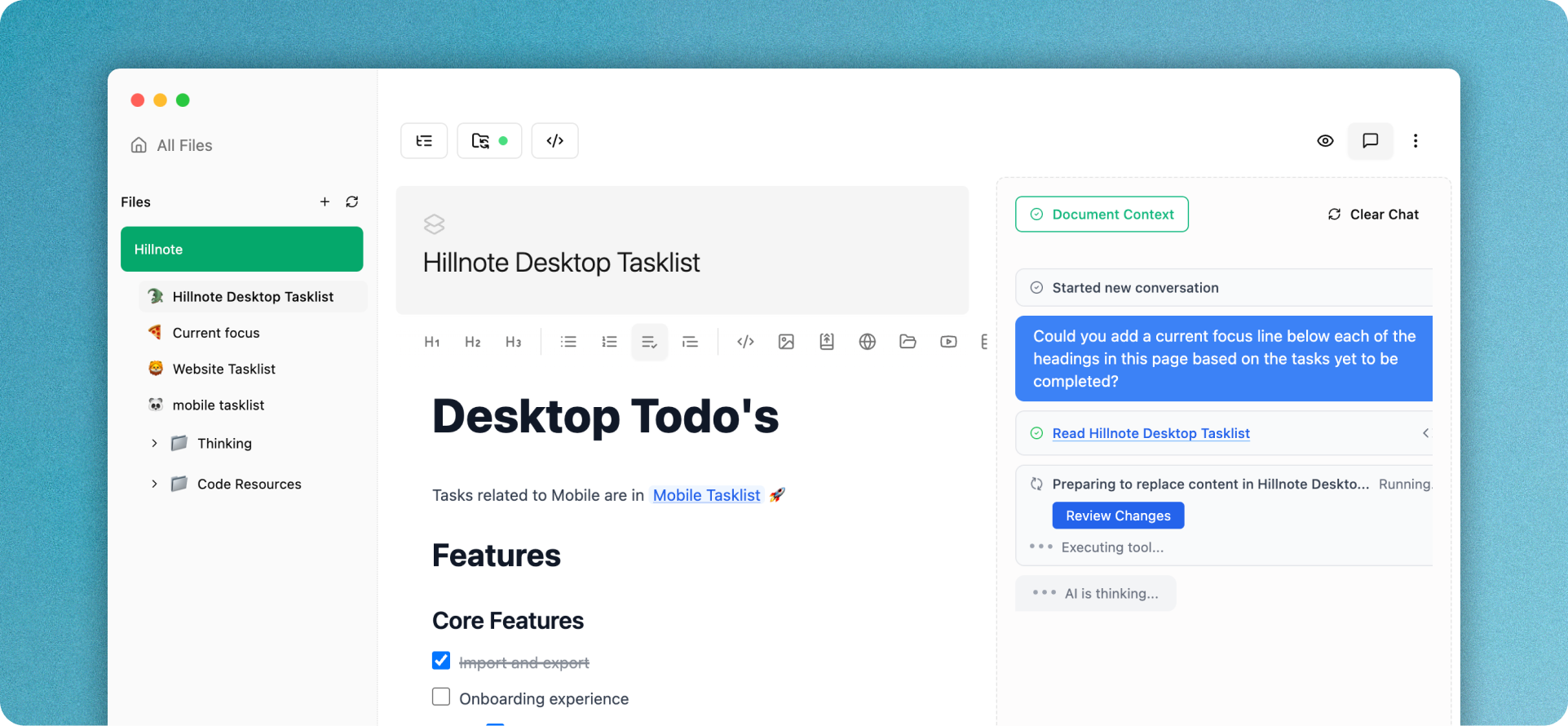This screenshot has height=726, width=1568.
Task: Collapse the Read Hillnote Desktop Tasklist step
Action: (1425, 433)
